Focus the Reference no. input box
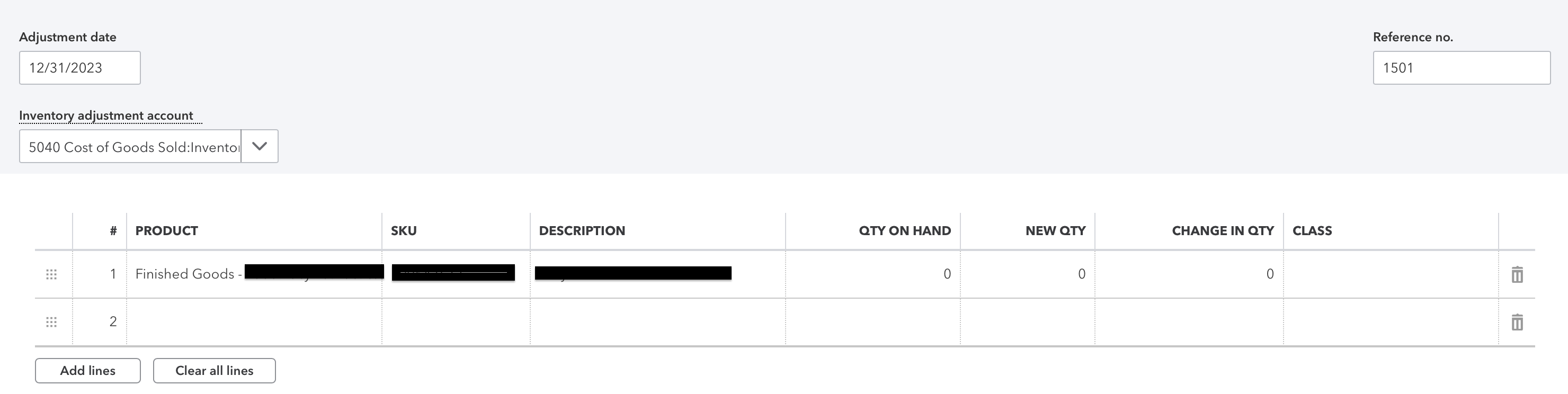1568x394 pixels. (1461, 68)
